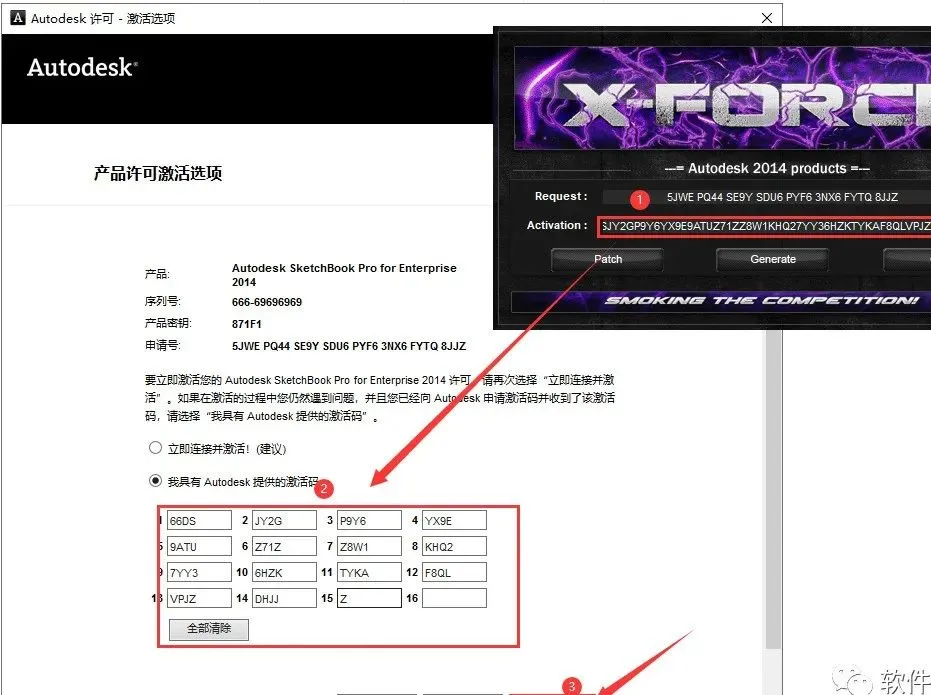
Task: Select the connect and activate now radio option
Action: click(155, 448)
